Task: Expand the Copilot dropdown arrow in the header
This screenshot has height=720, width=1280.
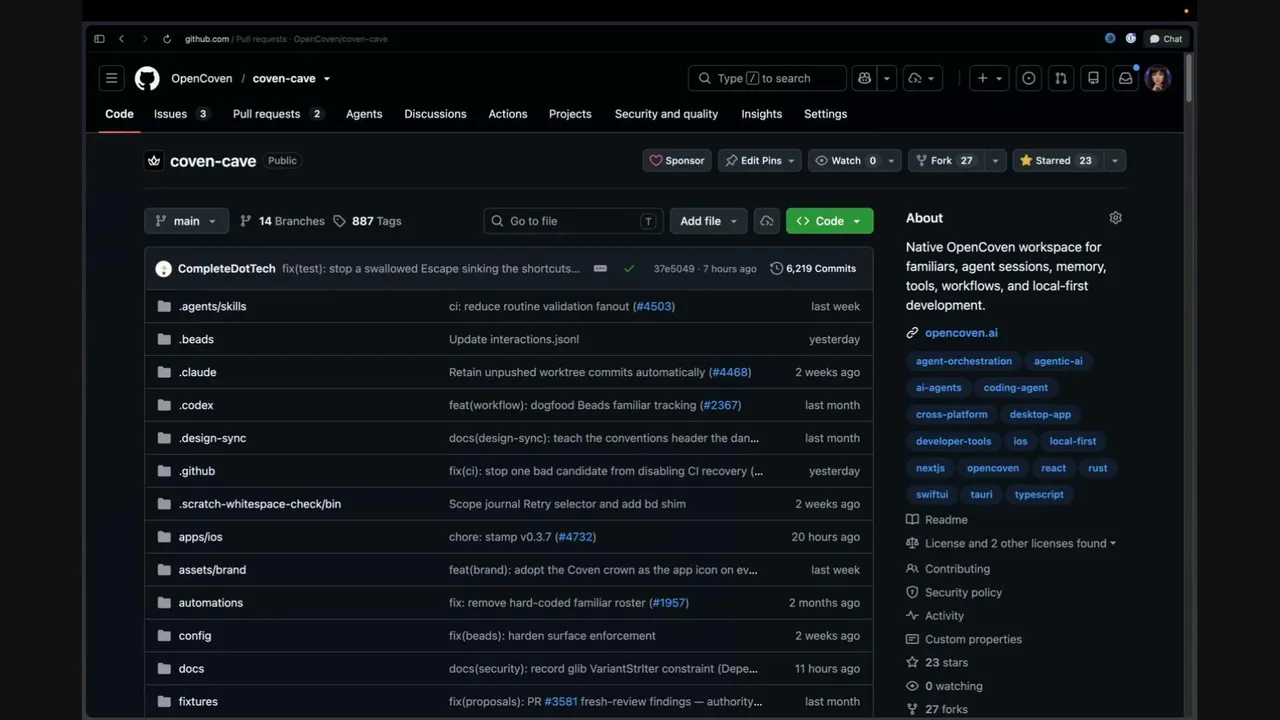Action: point(886,78)
